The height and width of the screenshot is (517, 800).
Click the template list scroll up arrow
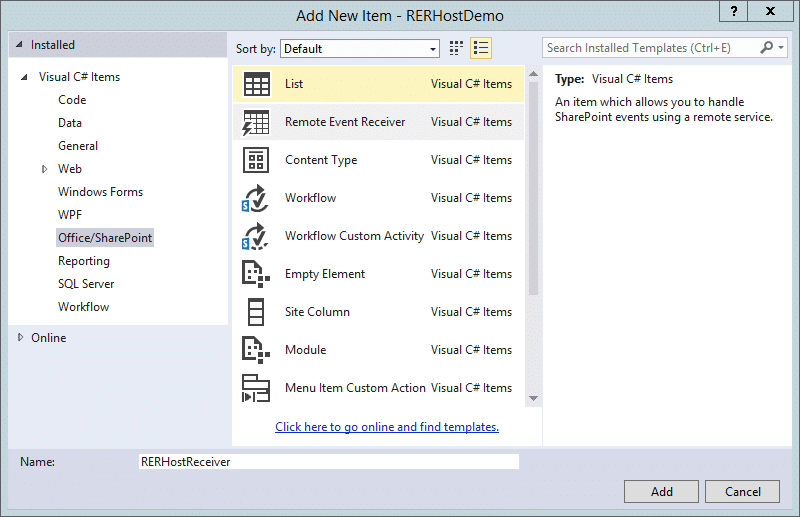[533, 74]
